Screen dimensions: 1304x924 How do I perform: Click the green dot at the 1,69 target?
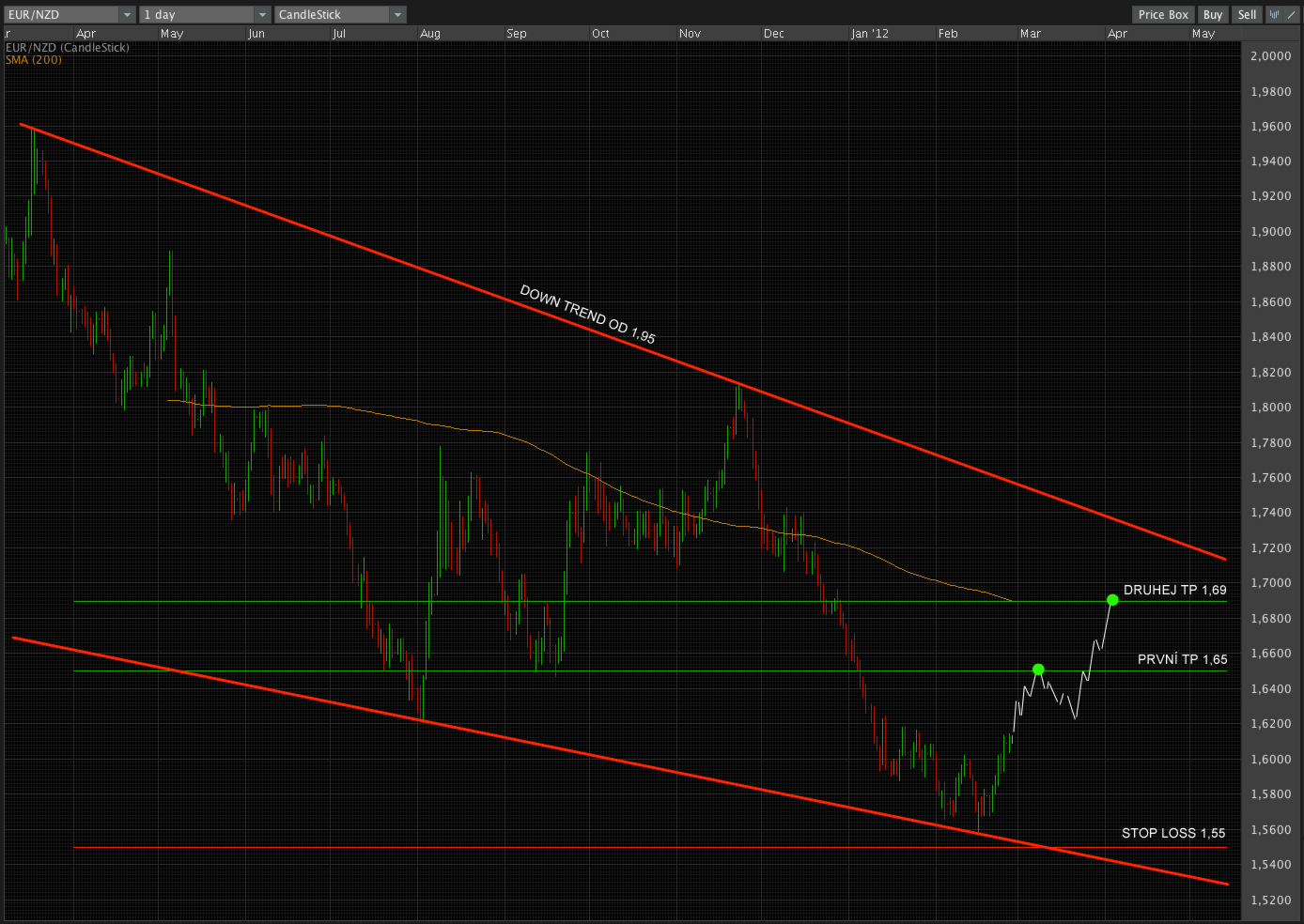pyautogui.click(x=1112, y=599)
